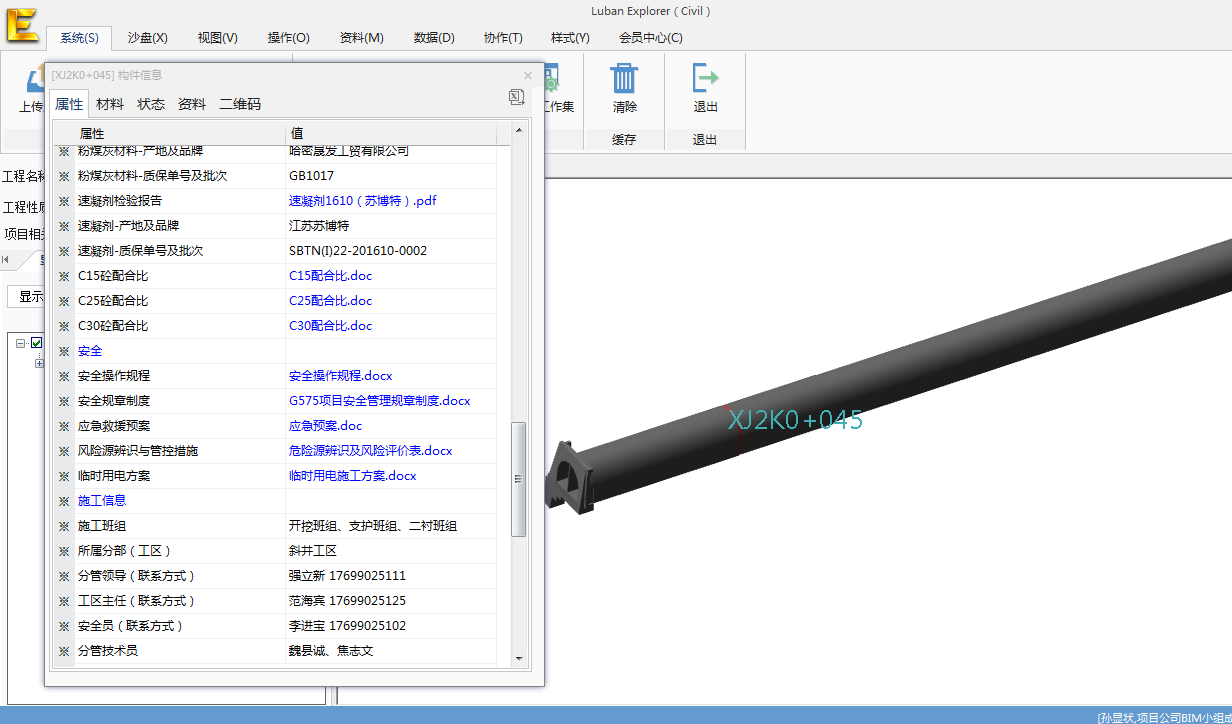
Task: Switch to the 资料 tab in the dialog
Action: [x=192, y=104]
